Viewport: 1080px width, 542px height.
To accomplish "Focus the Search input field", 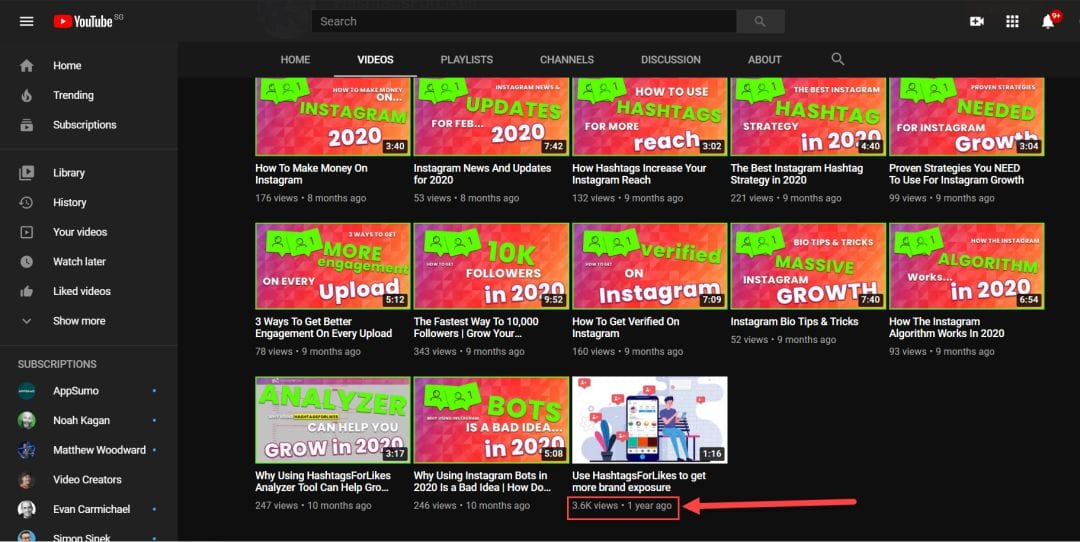I will coord(524,21).
